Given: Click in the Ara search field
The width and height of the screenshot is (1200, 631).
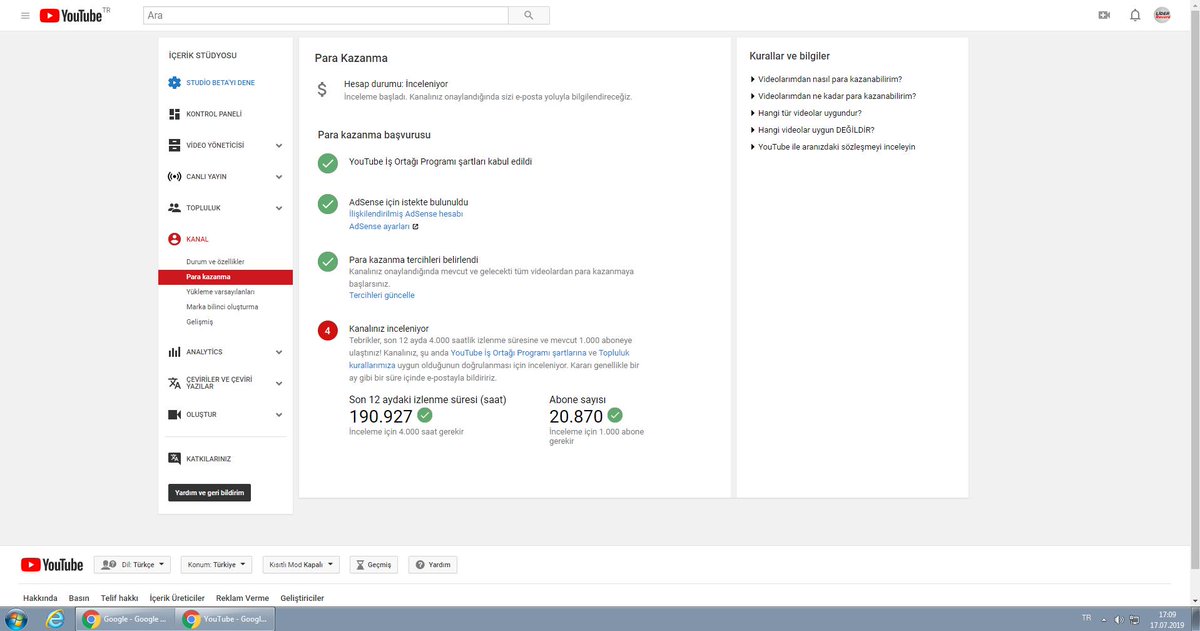Looking at the screenshot, I should [325, 15].
